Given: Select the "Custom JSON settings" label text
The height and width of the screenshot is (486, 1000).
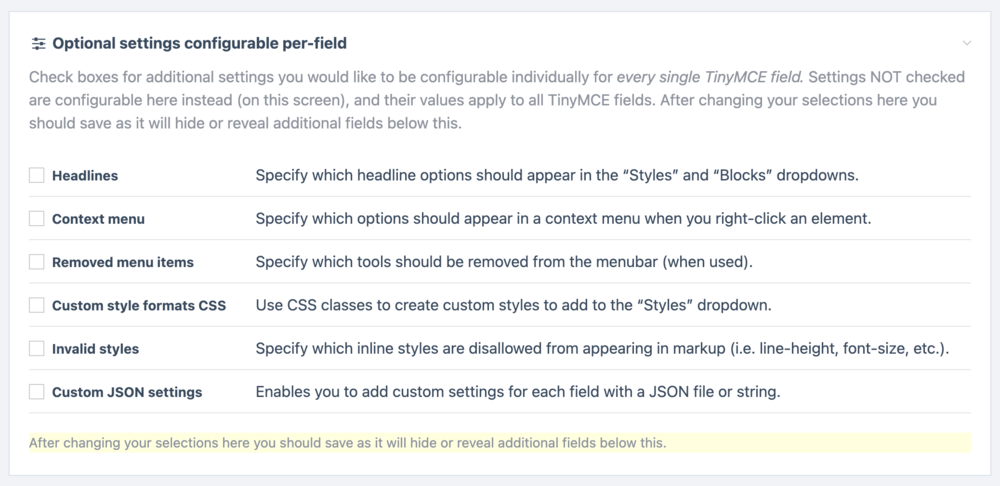Looking at the screenshot, I should click(127, 392).
